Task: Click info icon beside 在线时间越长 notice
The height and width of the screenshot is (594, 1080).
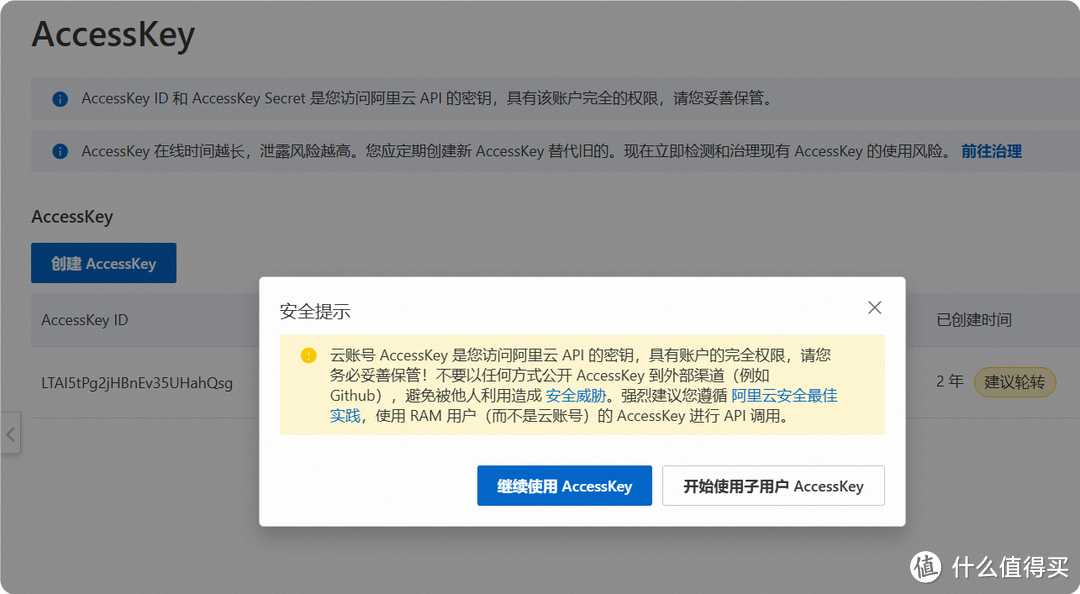Action: point(60,151)
